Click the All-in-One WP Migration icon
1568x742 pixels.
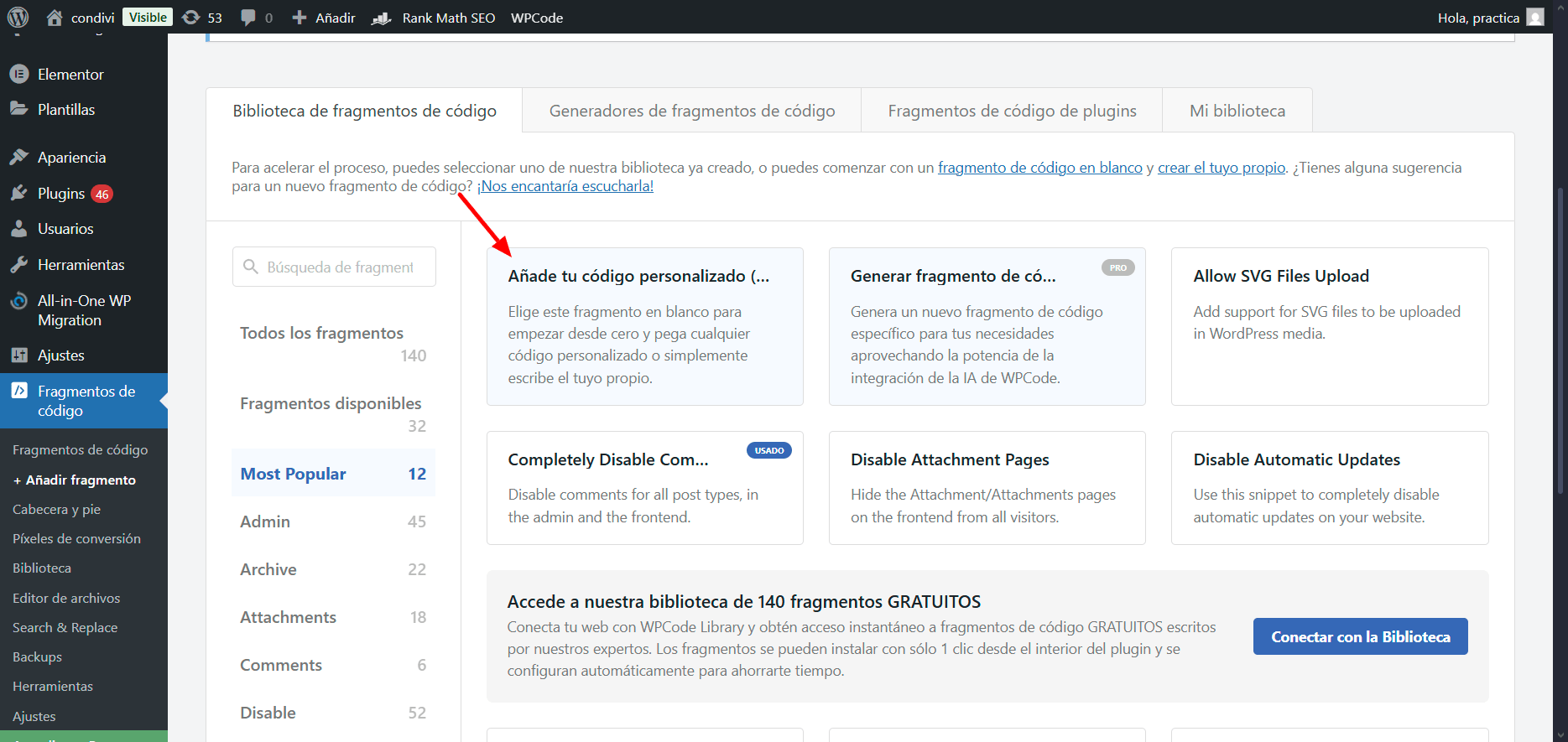(19, 301)
